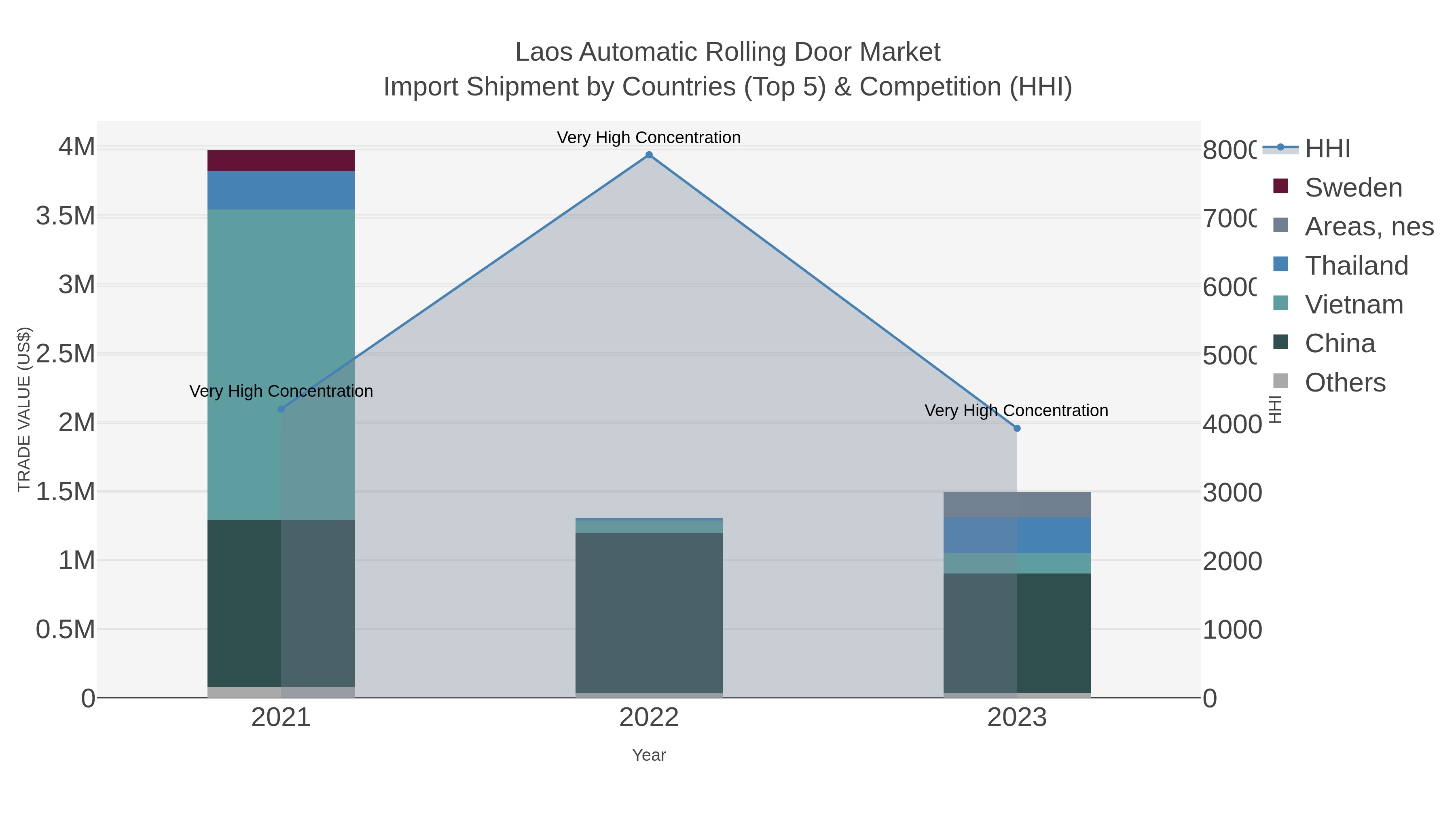Viewport: 1456px width, 819px height.
Task: Toggle the Areas, nes legend entry
Action: pyautogui.click(x=1353, y=226)
